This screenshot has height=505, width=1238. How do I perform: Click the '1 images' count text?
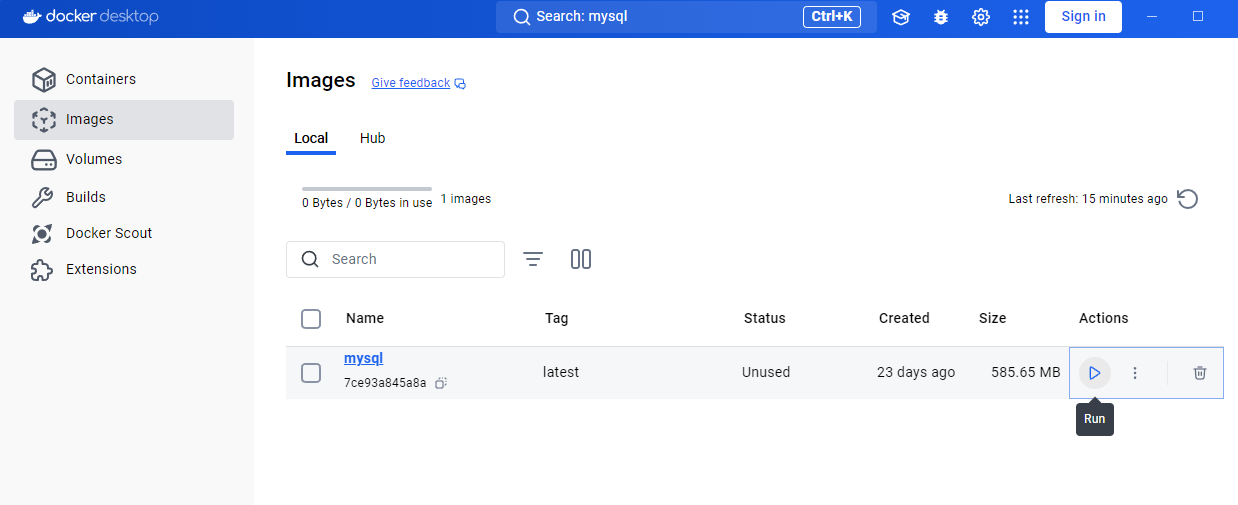pyautogui.click(x=466, y=199)
